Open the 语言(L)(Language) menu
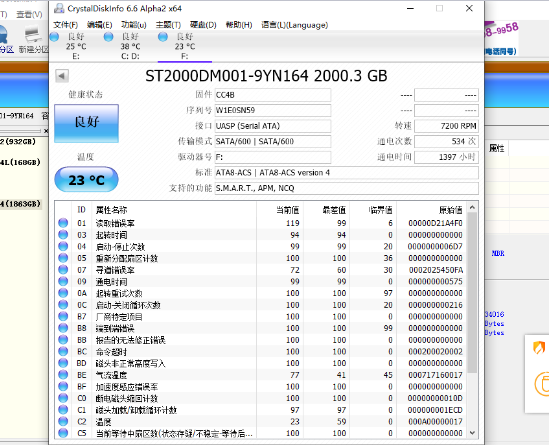This screenshot has width=549, height=445. [x=294, y=25]
